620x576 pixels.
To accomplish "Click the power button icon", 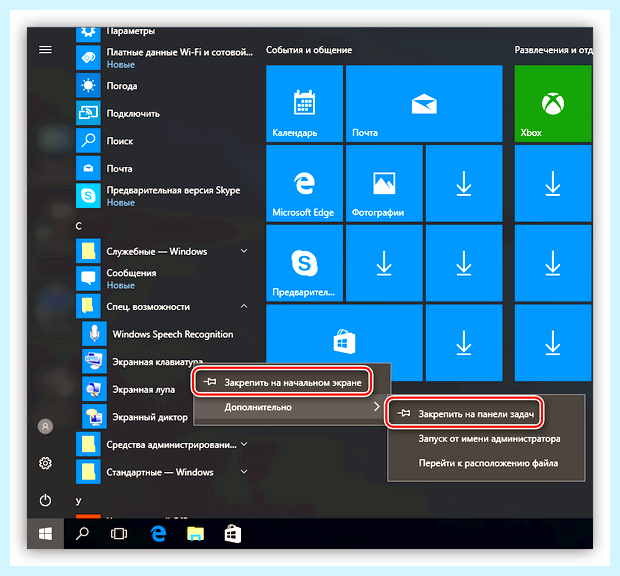I will click(45, 500).
